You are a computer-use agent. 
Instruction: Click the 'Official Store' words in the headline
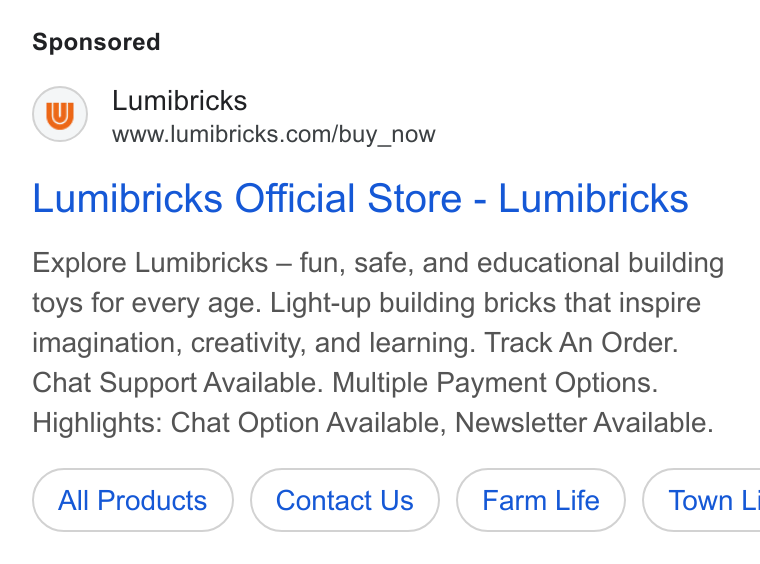[x=348, y=198]
